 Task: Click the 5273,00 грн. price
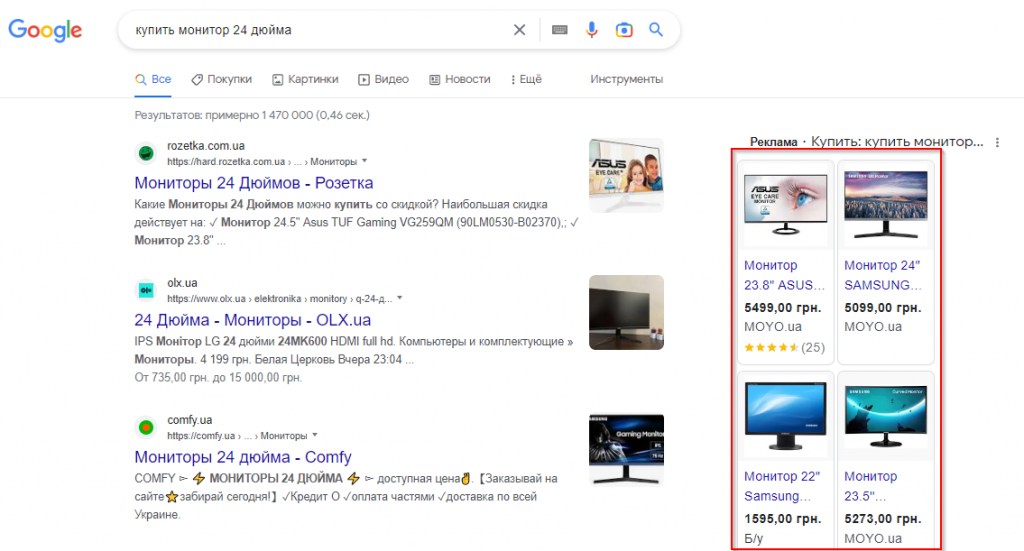point(882,519)
